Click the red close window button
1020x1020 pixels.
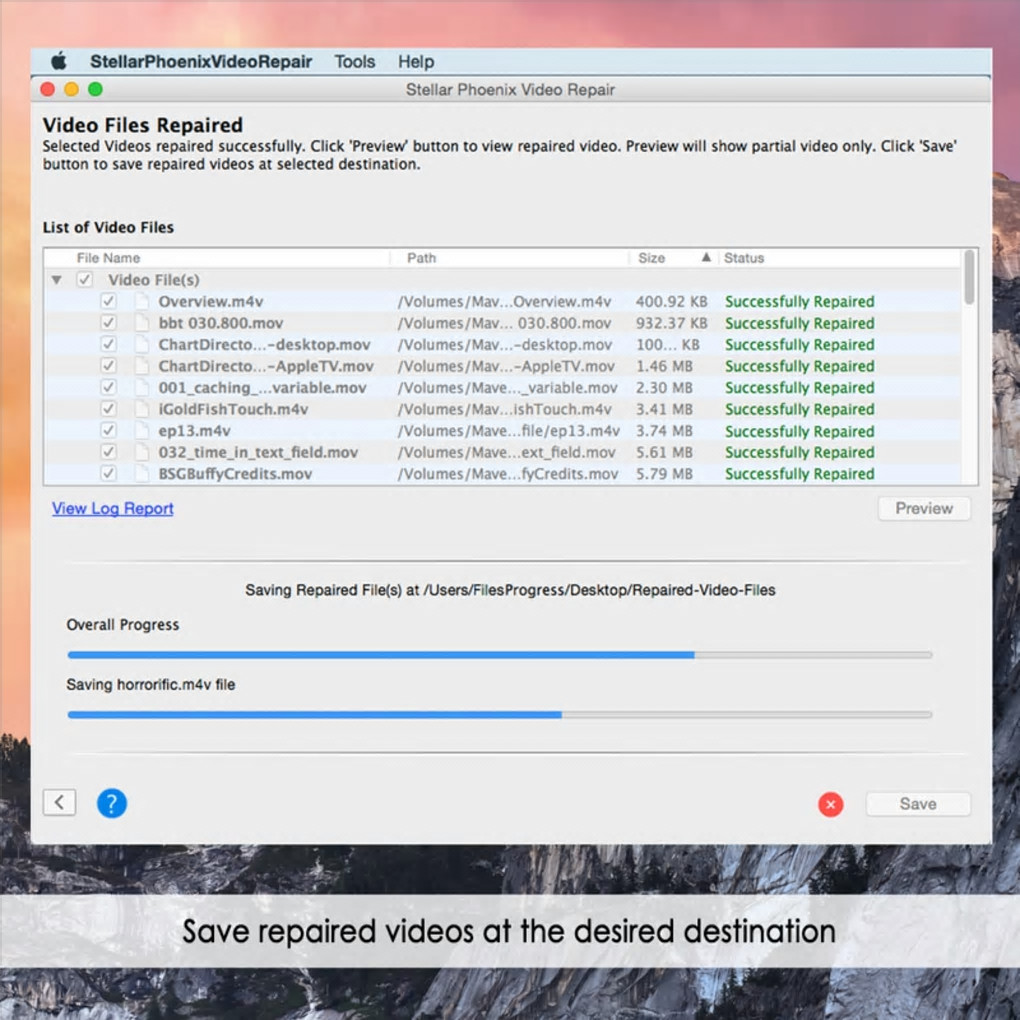coord(47,89)
